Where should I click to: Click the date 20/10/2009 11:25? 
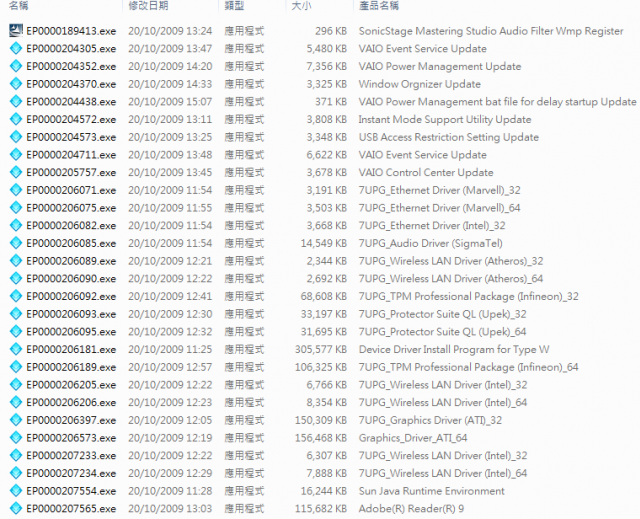(170, 349)
